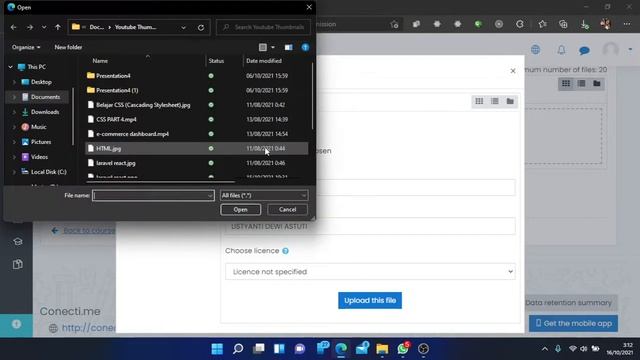Click the Cancel button in dialog
The width and height of the screenshot is (640, 360).
287,209
